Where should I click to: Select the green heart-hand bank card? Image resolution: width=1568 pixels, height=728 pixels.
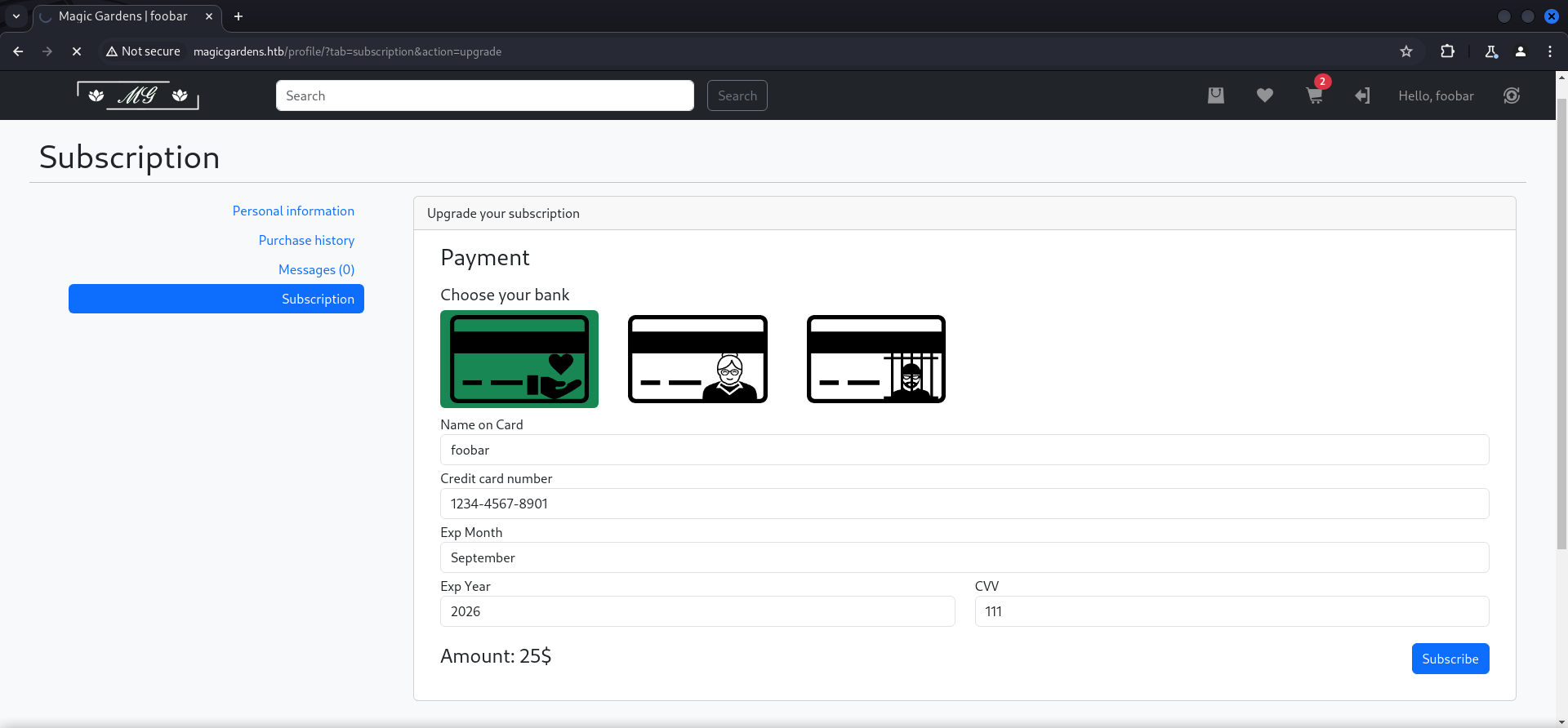519,359
